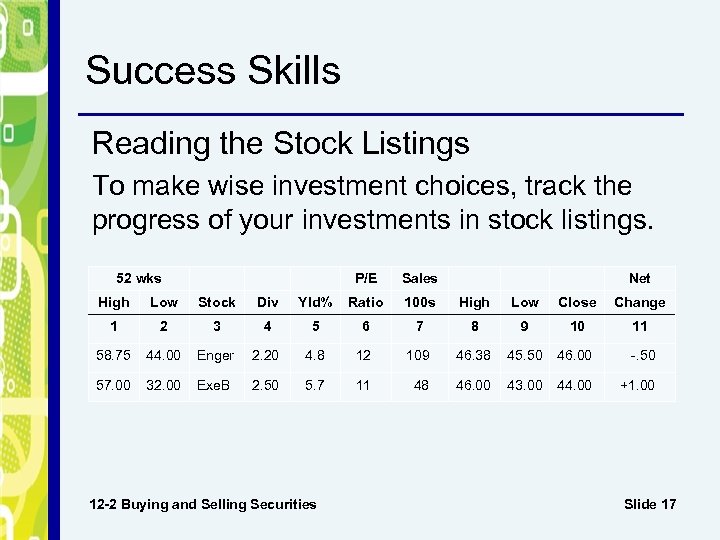This screenshot has width=720, height=540.
Task: Click the Stock column header
Action: pos(216,302)
